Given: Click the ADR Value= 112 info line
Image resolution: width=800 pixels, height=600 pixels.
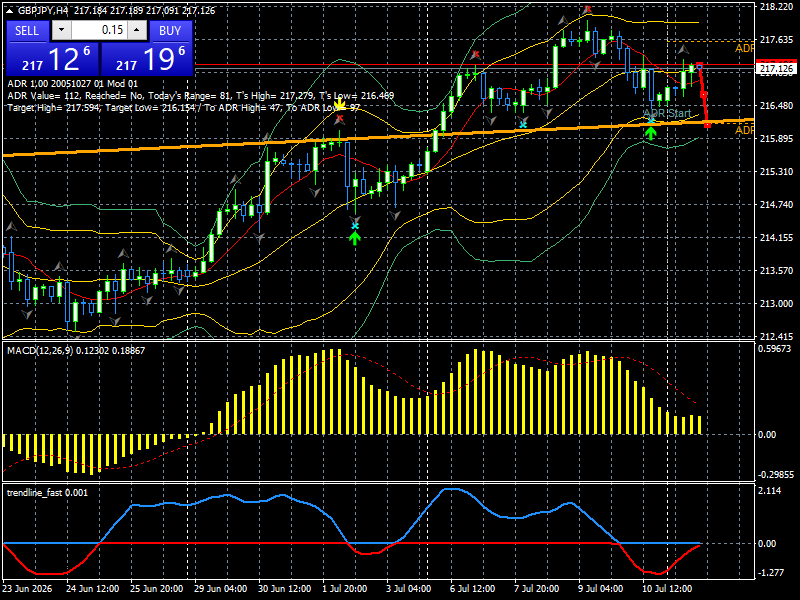Looking at the screenshot, I should (201, 95).
